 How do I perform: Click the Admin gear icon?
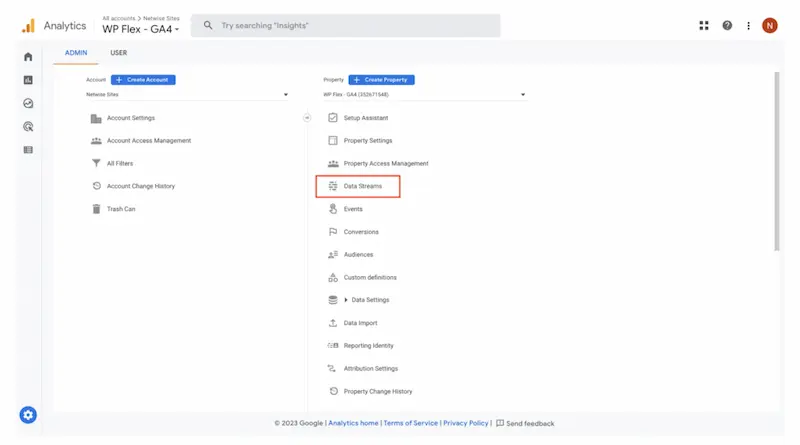28,415
